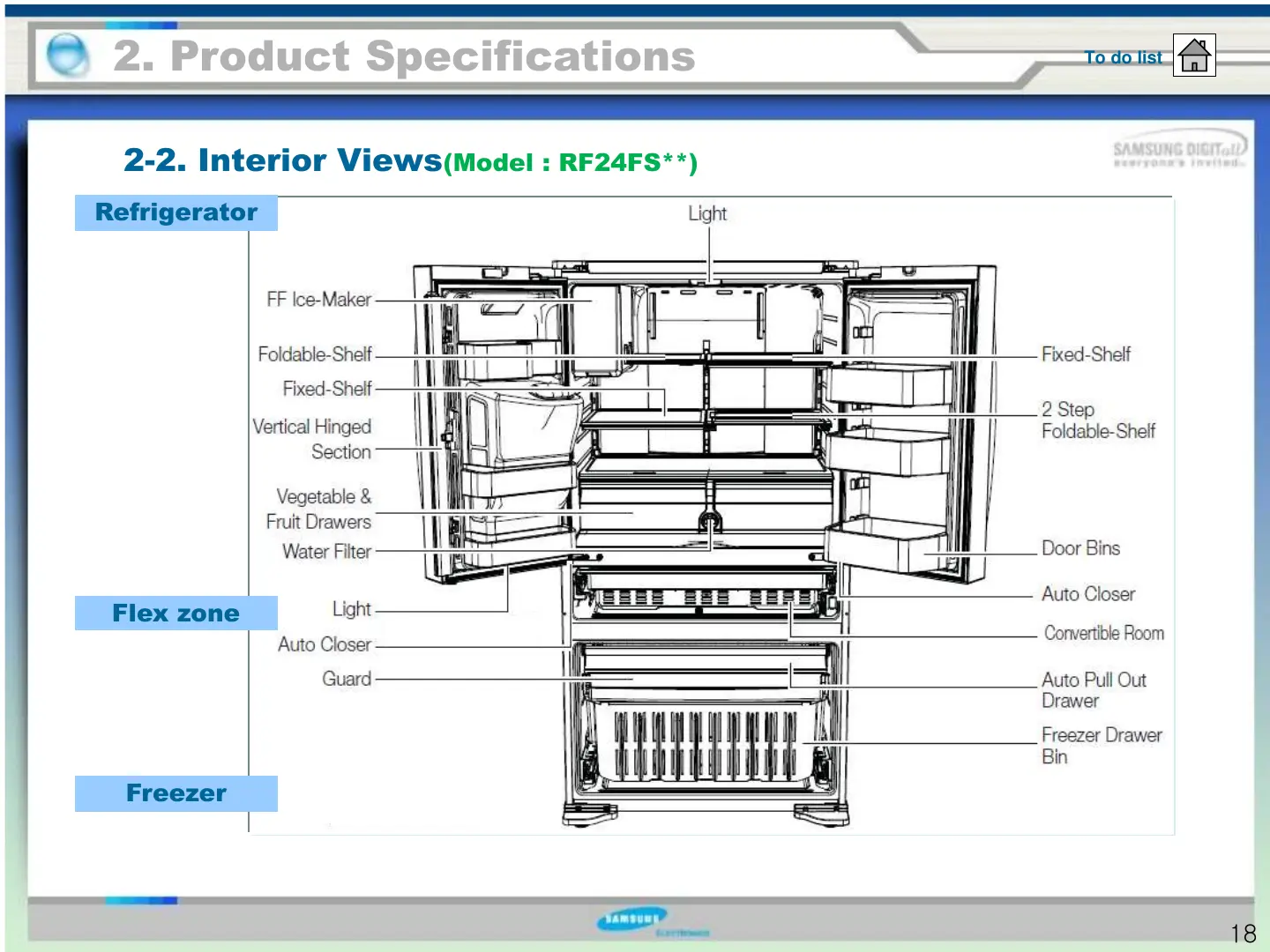The height and width of the screenshot is (952, 1270).
Task: Click the 2. Product Specifications heading
Action: point(404,56)
